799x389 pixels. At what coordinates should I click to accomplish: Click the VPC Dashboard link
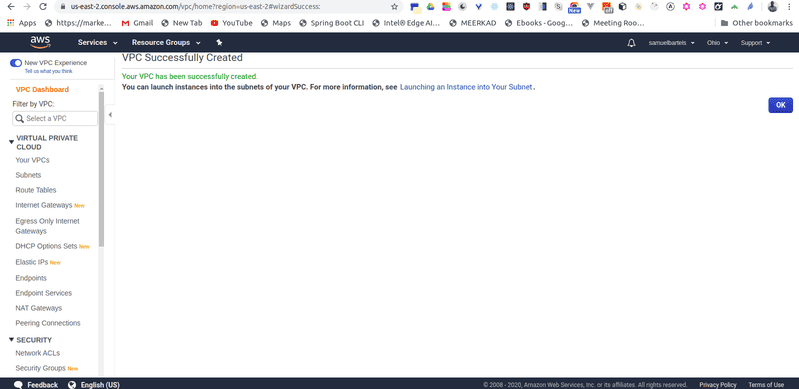pyautogui.click(x=42, y=89)
